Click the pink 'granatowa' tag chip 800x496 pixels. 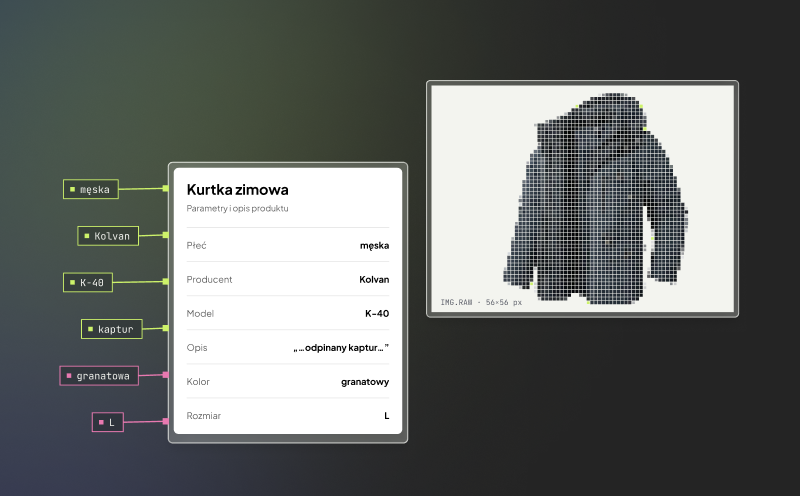99,376
